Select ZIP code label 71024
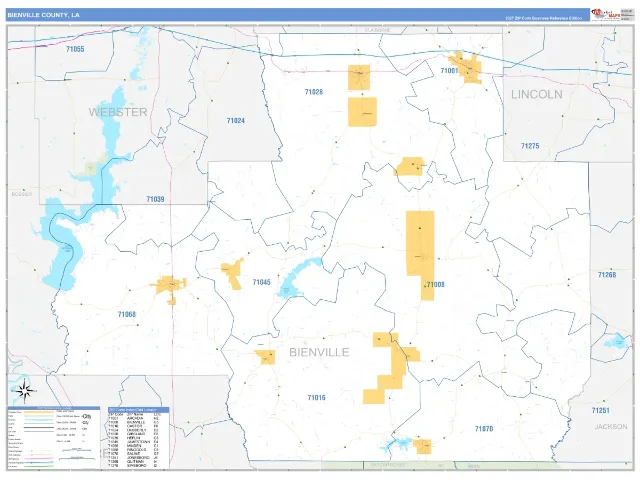Screen dimensions: 640x480 236,120
